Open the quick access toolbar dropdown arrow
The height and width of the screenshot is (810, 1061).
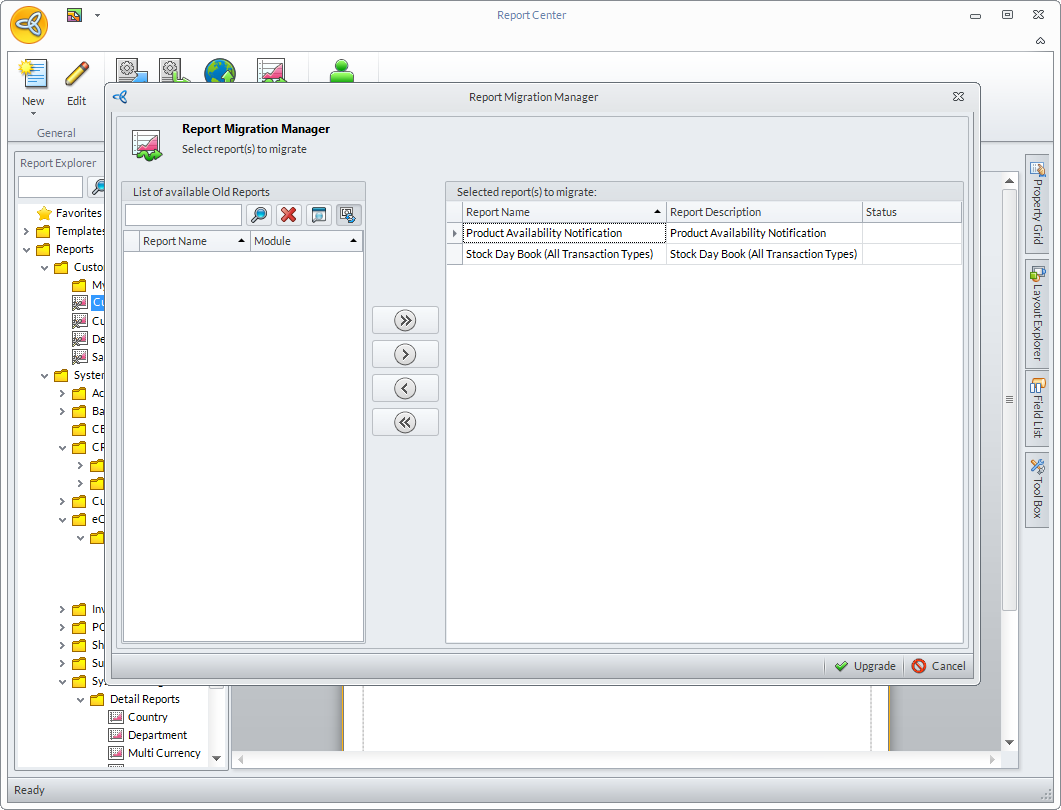click(97, 16)
